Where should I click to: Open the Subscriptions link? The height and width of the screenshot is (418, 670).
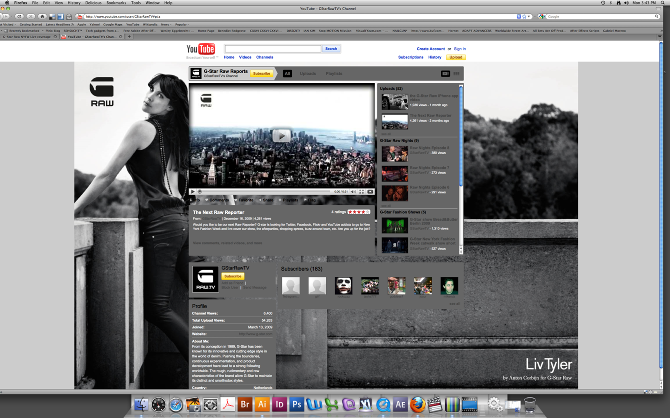tap(411, 57)
